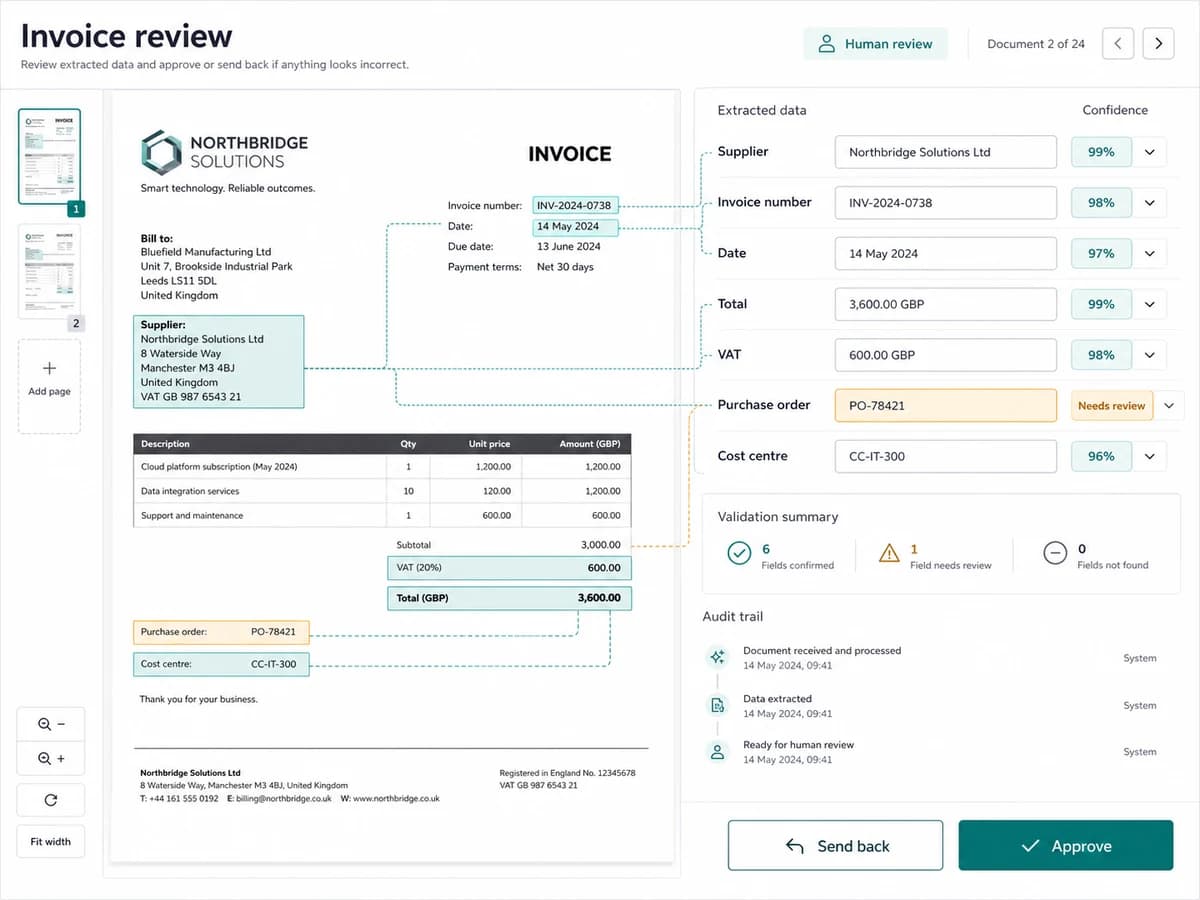Viewport: 1200px width, 900px height.
Task: Zoom in with the plus magnifier
Action: click(51, 759)
